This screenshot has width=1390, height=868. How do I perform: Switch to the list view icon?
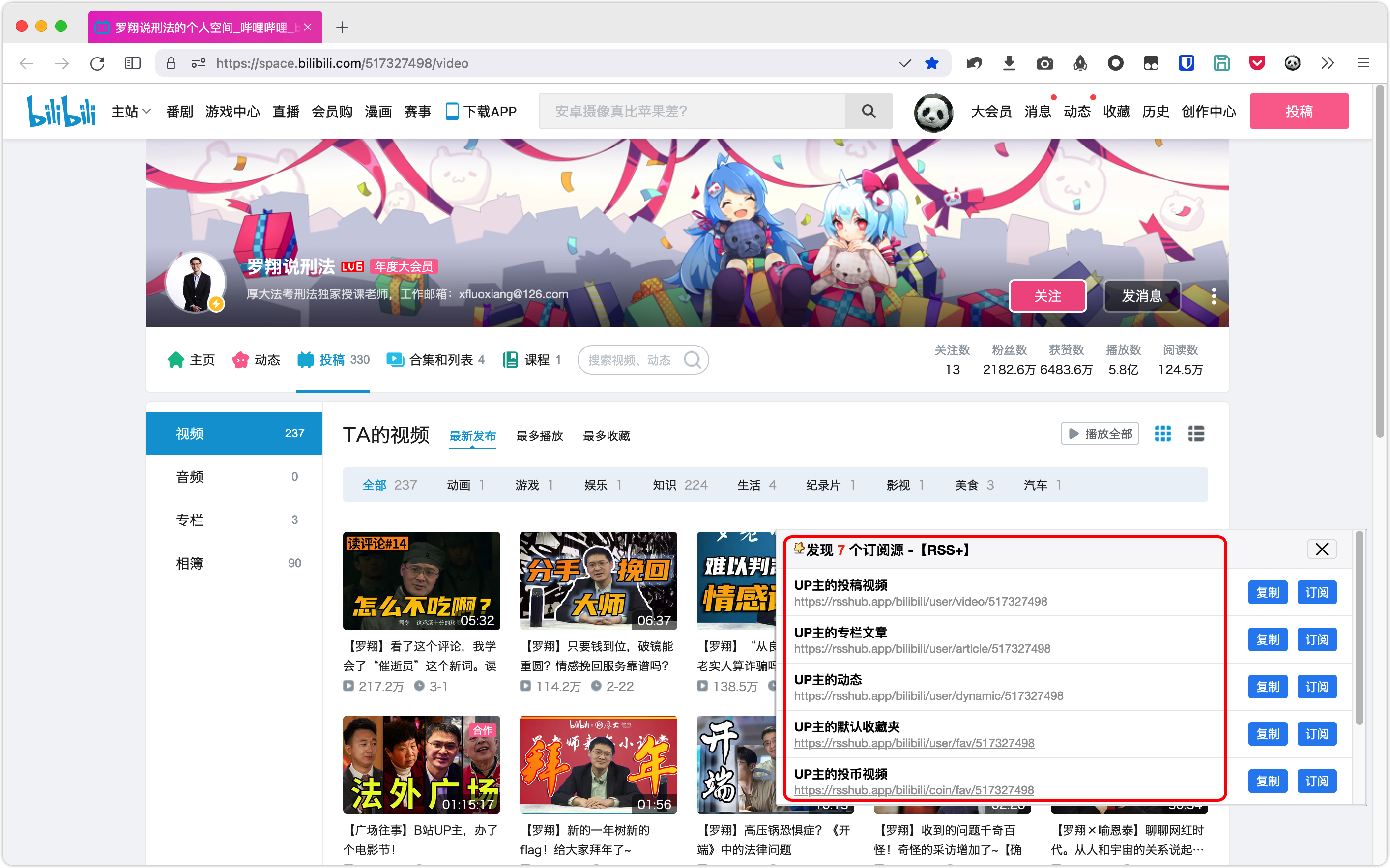click(1196, 434)
